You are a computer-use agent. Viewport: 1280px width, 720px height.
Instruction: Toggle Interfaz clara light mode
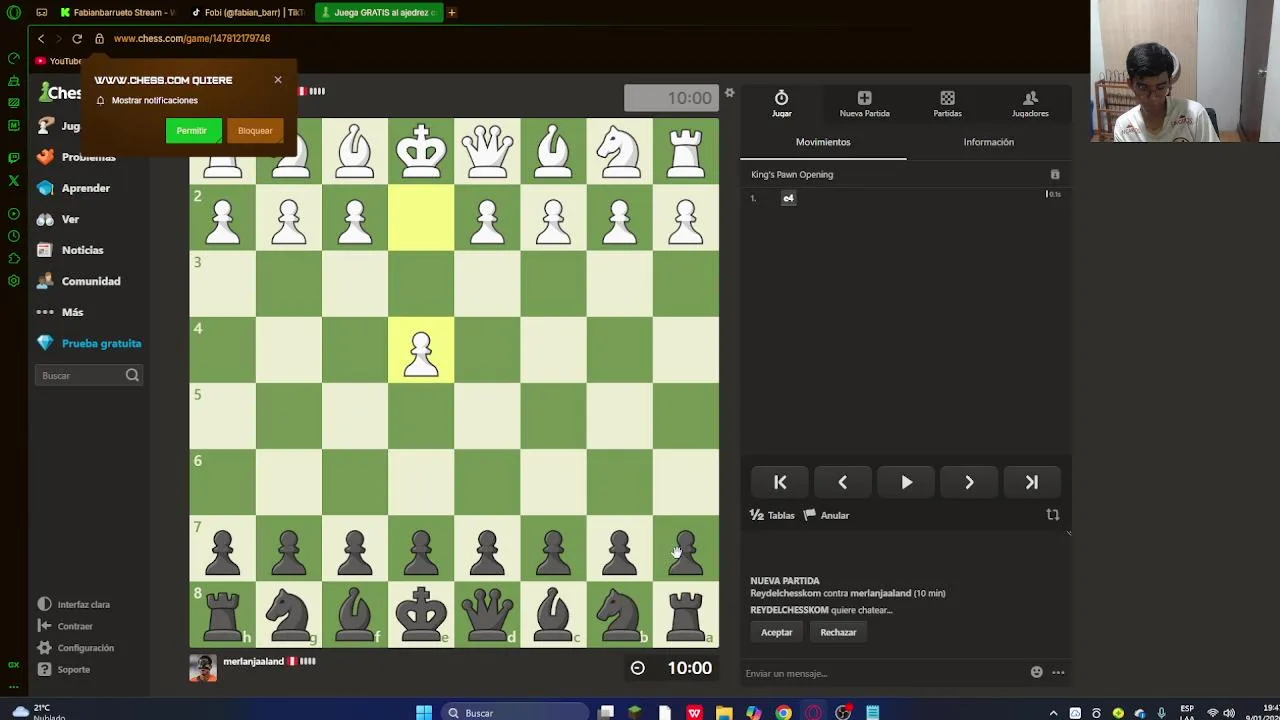coord(74,604)
